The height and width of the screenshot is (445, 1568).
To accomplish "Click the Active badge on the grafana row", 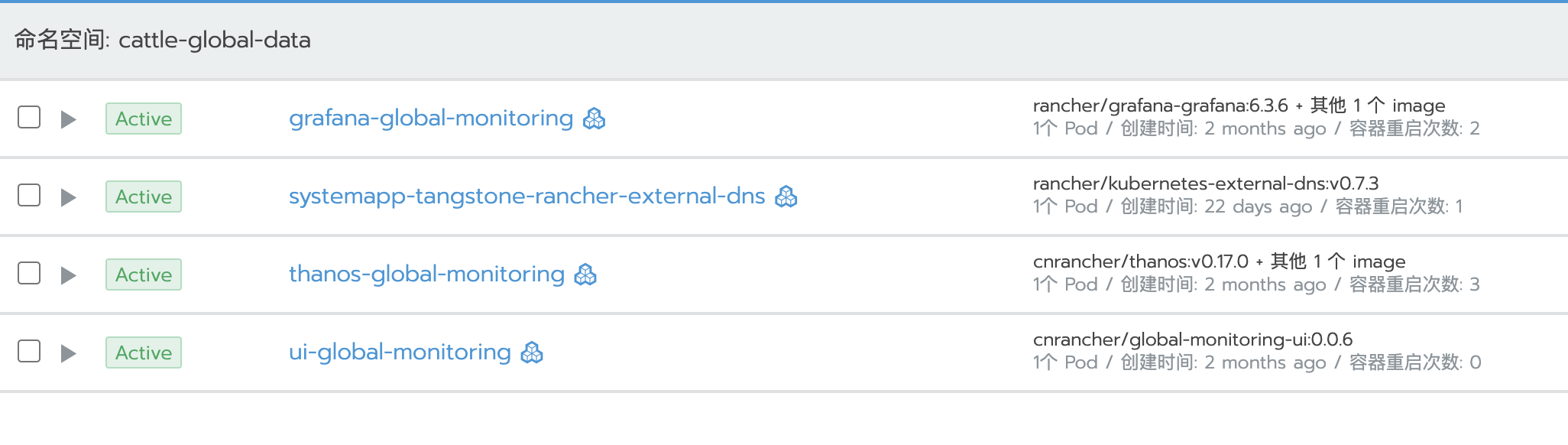I will (x=144, y=119).
